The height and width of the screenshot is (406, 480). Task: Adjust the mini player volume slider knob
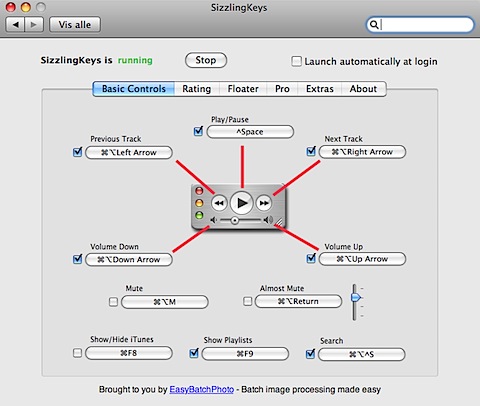tap(235, 220)
